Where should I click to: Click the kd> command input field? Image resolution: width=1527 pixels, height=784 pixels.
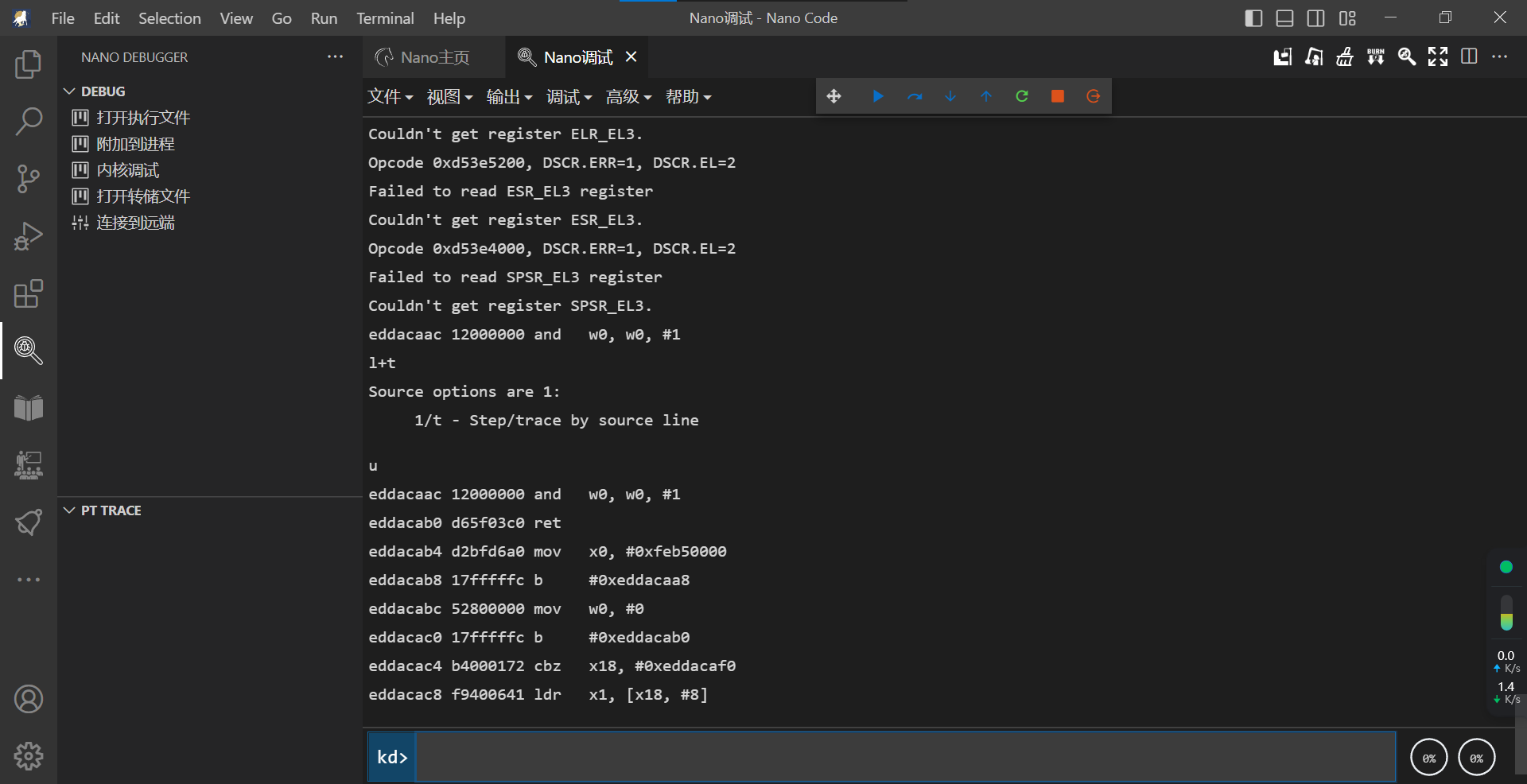905,757
